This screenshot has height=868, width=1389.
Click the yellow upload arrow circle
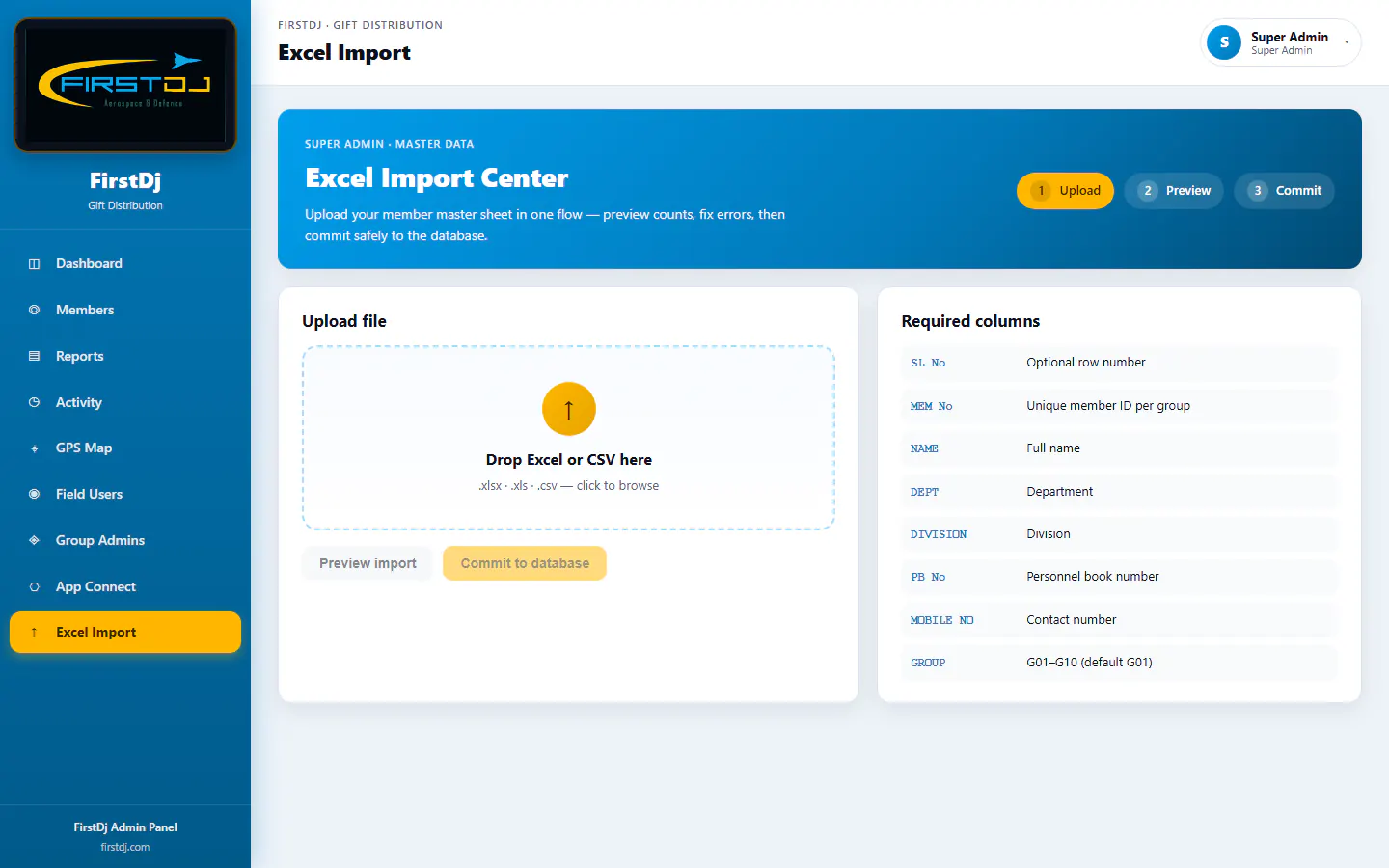[x=569, y=410]
